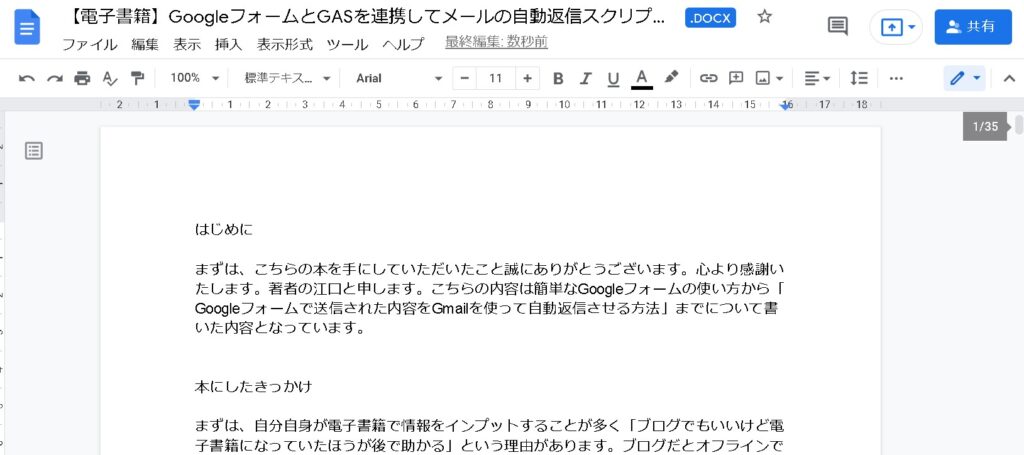Open line spacing options
The height and width of the screenshot is (455, 1024).
[859, 78]
